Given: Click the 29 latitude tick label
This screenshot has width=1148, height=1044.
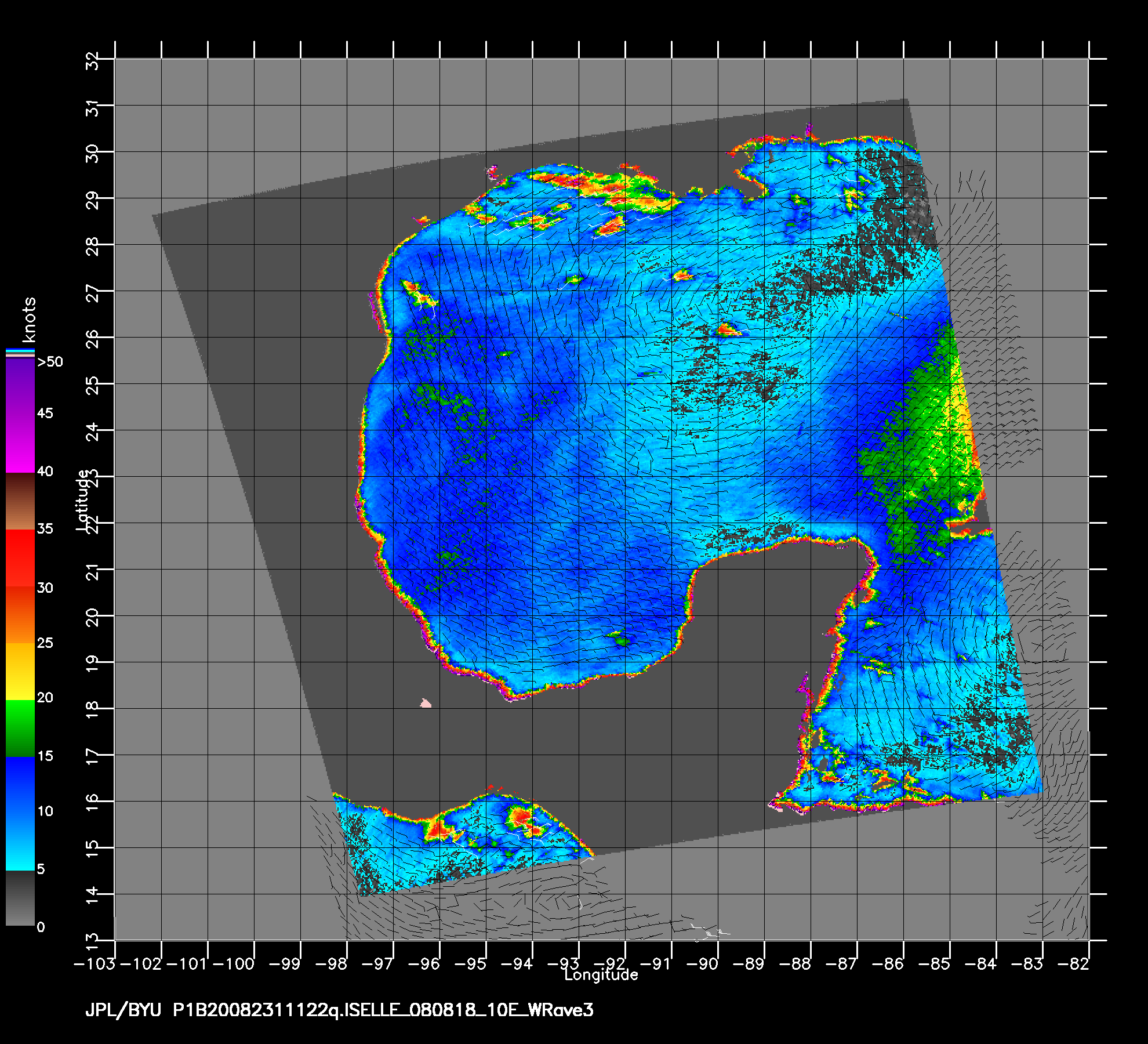Looking at the screenshot, I should [92, 200].
